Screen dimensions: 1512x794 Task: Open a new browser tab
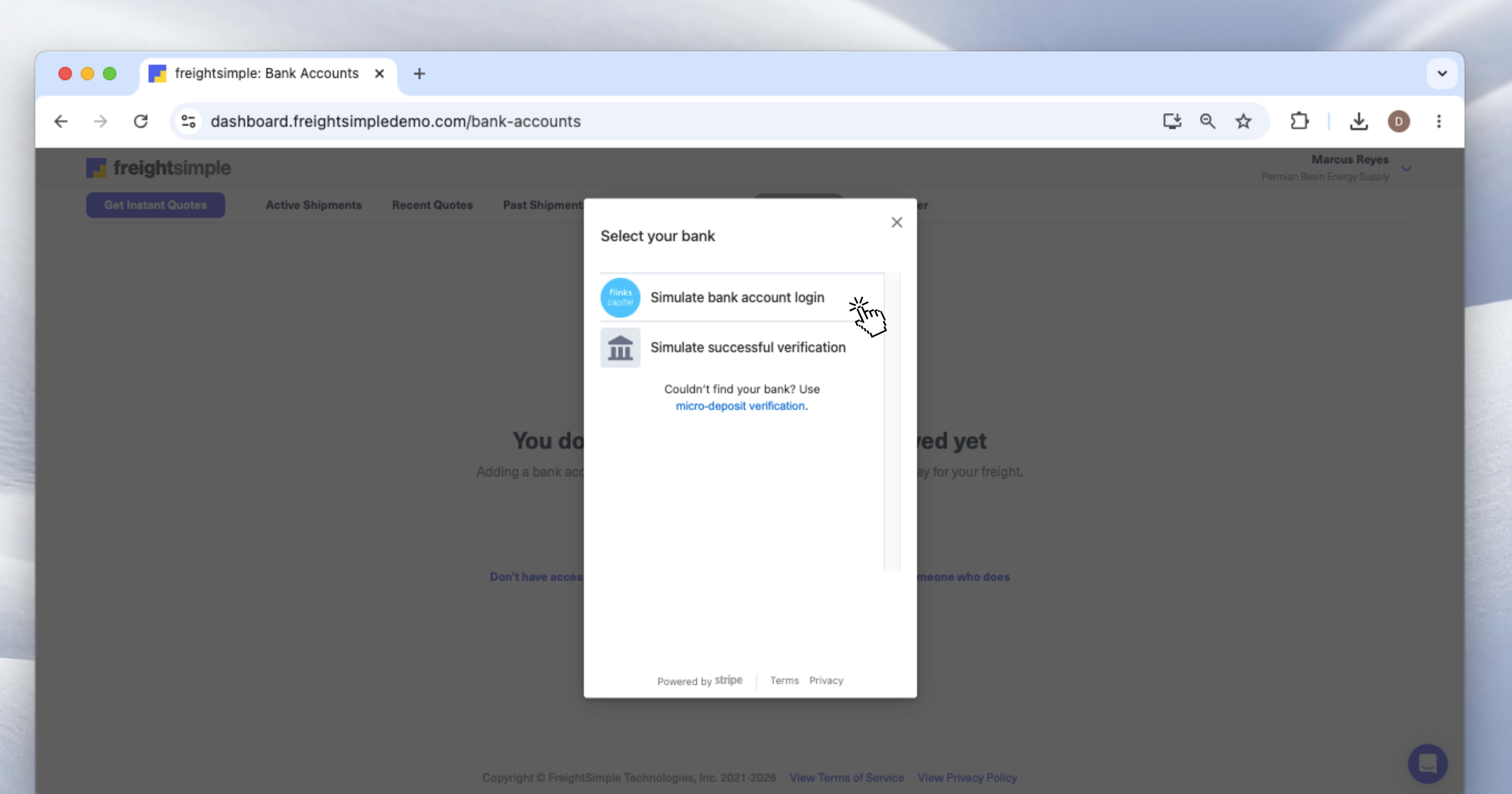(x=419, y=74)
